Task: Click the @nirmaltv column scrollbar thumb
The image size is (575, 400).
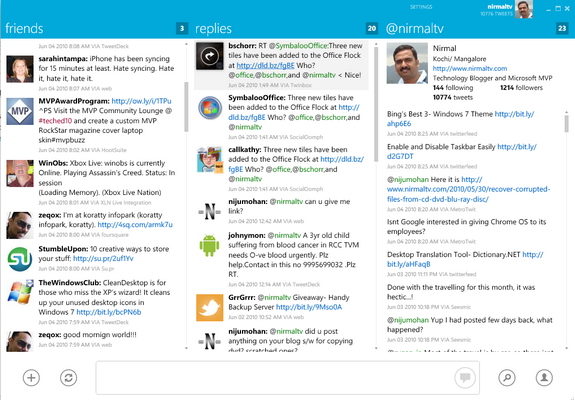Action: (566, 123)
